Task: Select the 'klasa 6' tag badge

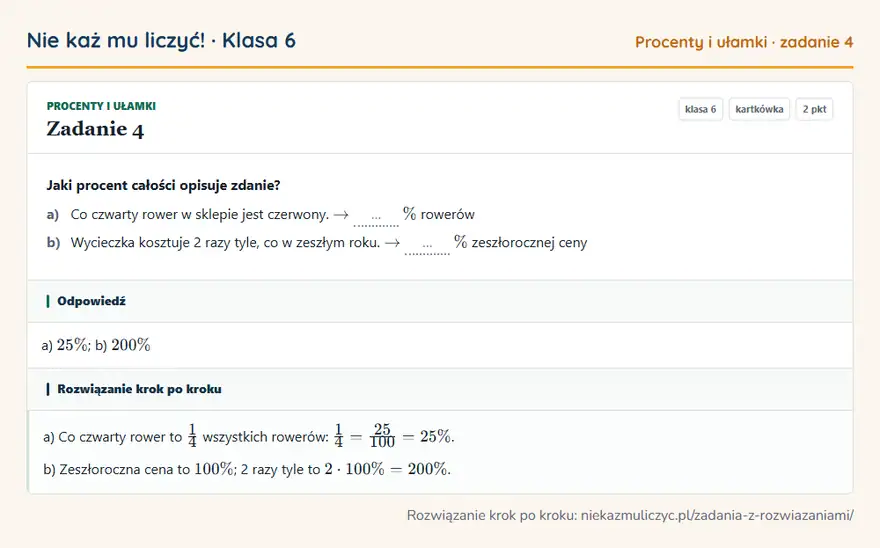Action: (x=700, y=109)
